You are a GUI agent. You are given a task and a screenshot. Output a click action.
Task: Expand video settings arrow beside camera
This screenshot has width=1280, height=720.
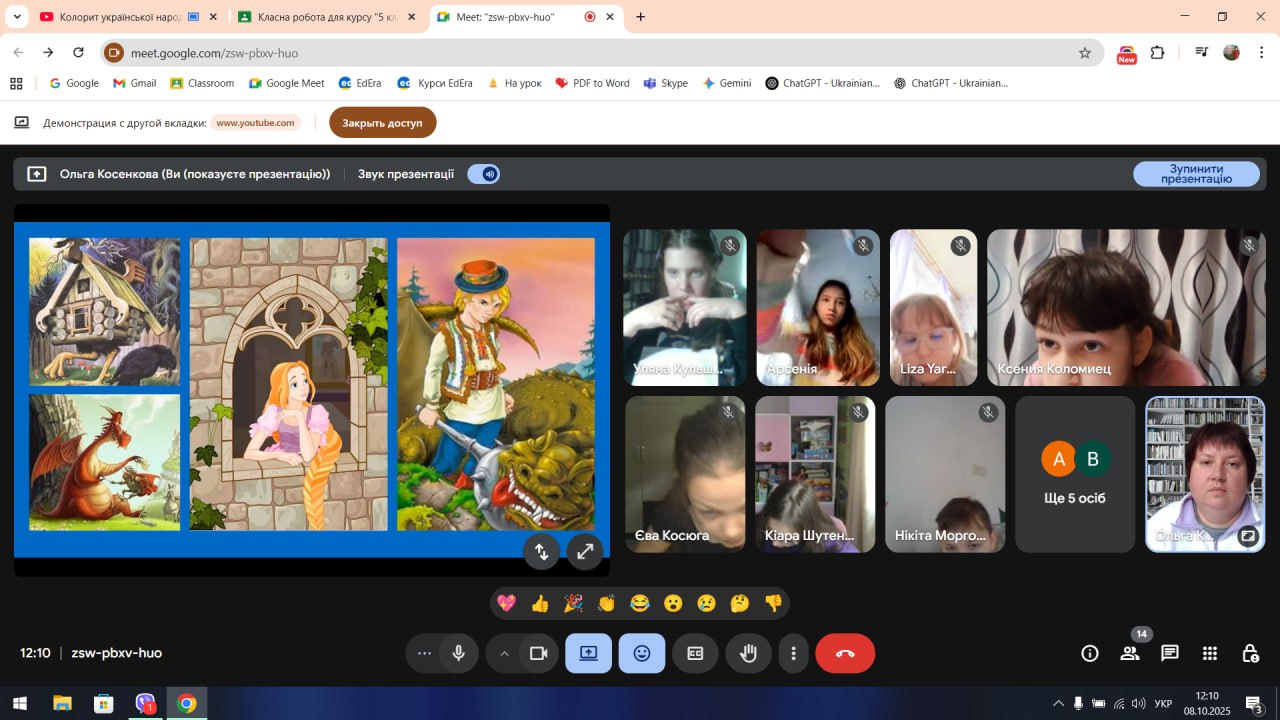click(504, 653)
